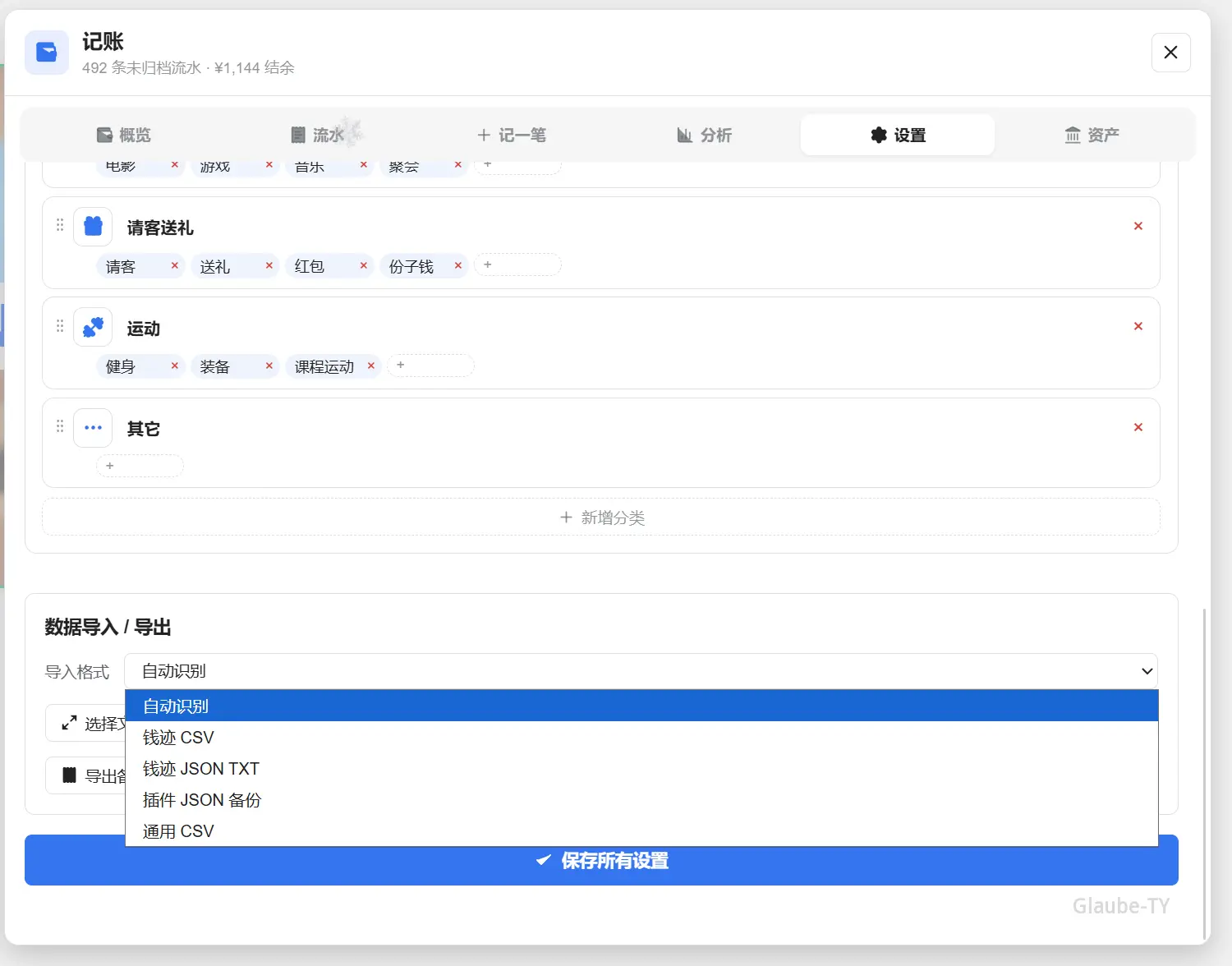Delete the 请客送礼 category
Image resolution: width=1232 pixels, height=966 pixels.
(1138, 226)
